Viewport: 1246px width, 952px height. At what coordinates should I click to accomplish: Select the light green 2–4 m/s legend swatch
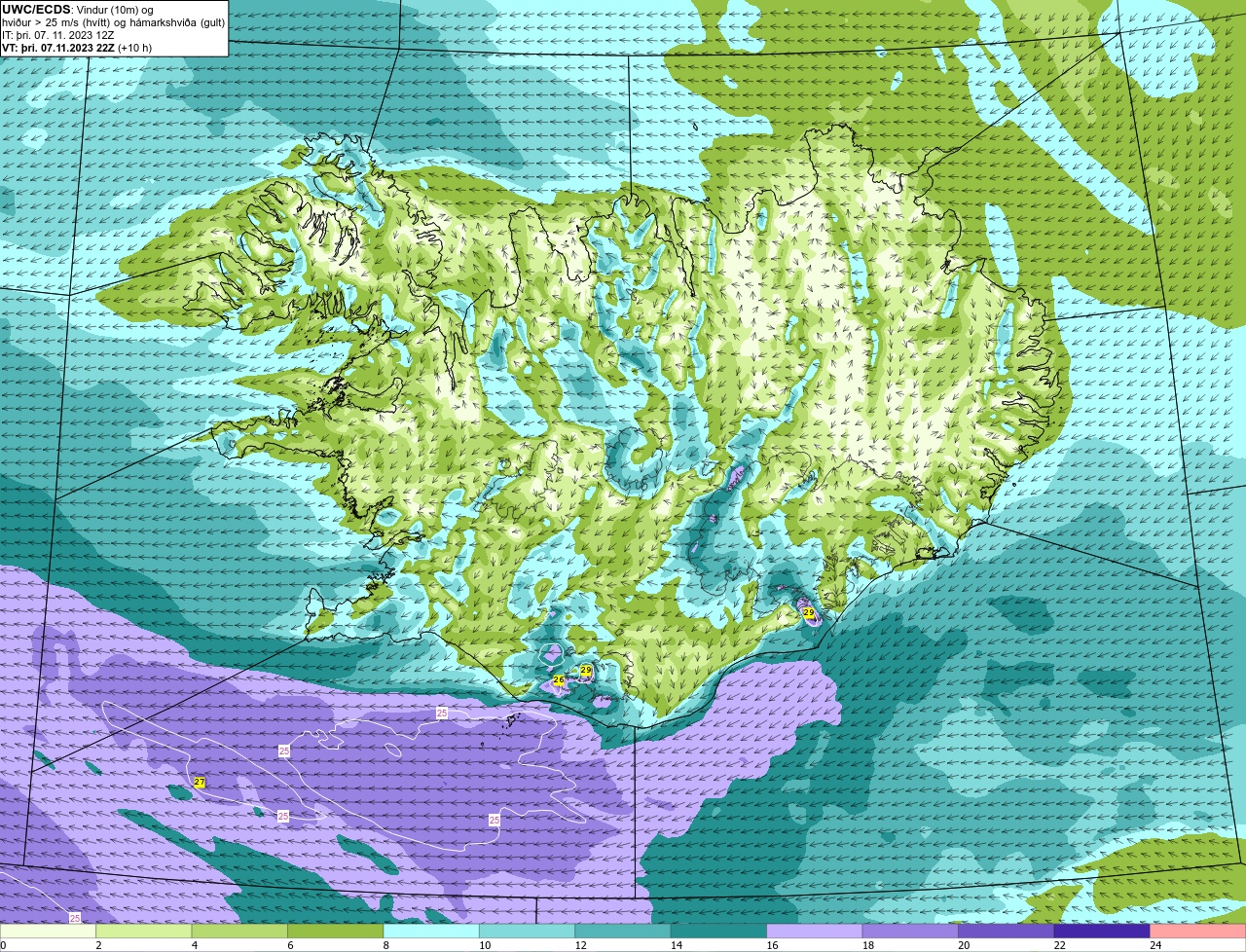tap(144, 931)
